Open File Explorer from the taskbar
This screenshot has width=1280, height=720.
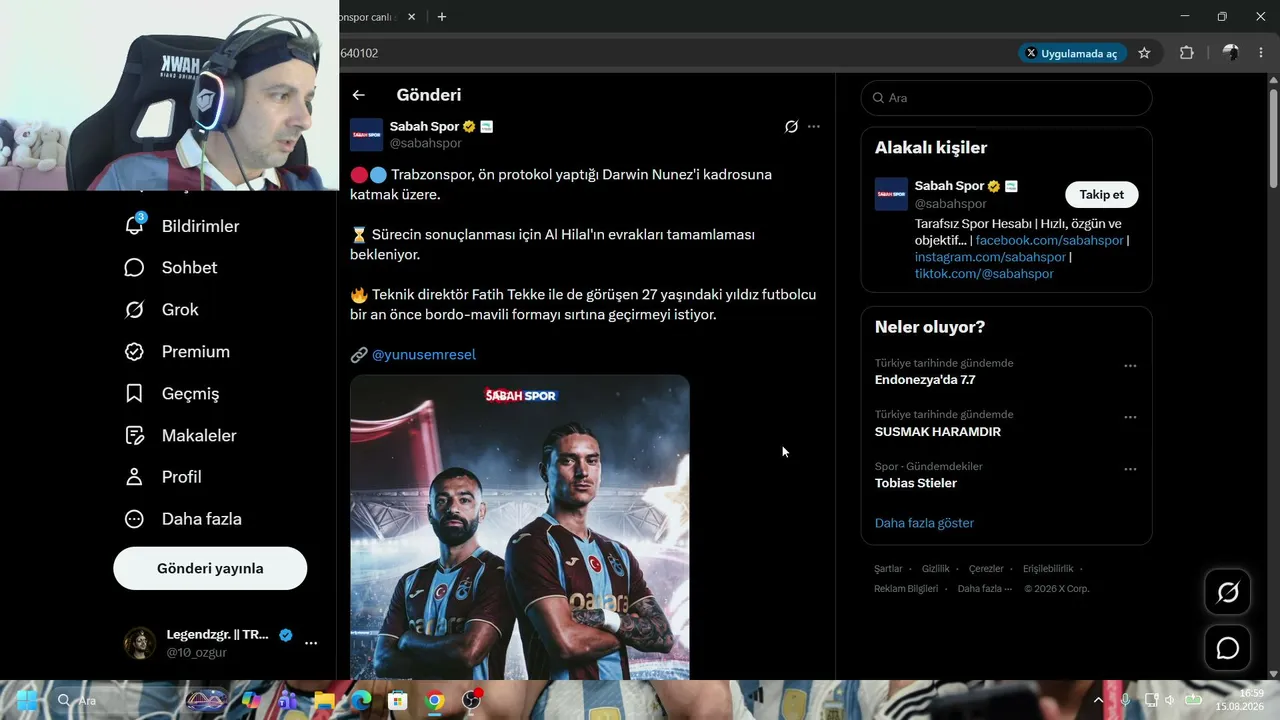pyautogui.click(x=324, y=700)
